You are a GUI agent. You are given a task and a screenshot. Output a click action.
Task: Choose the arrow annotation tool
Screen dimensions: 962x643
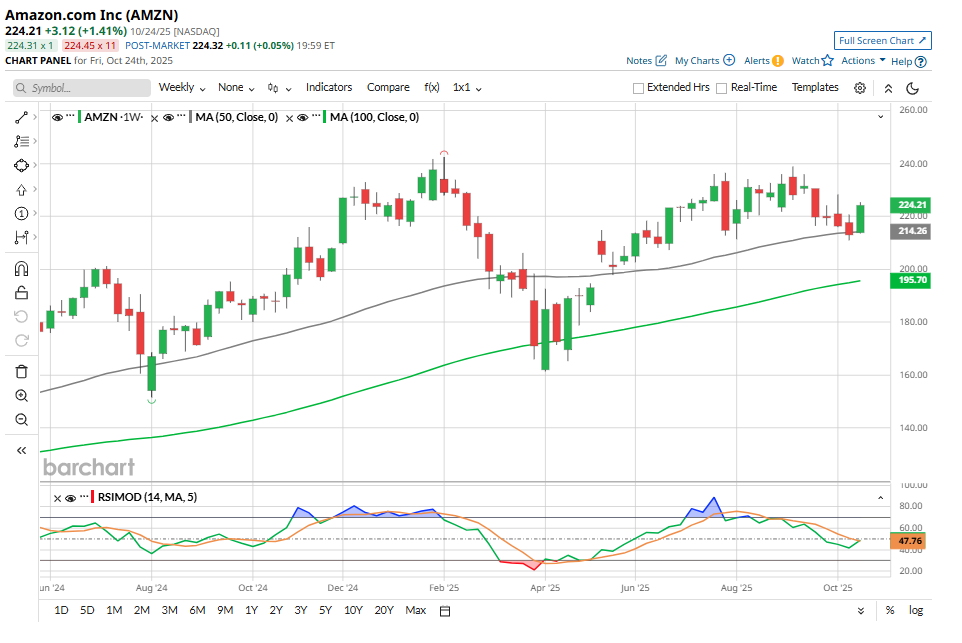[x=21, y=190]
